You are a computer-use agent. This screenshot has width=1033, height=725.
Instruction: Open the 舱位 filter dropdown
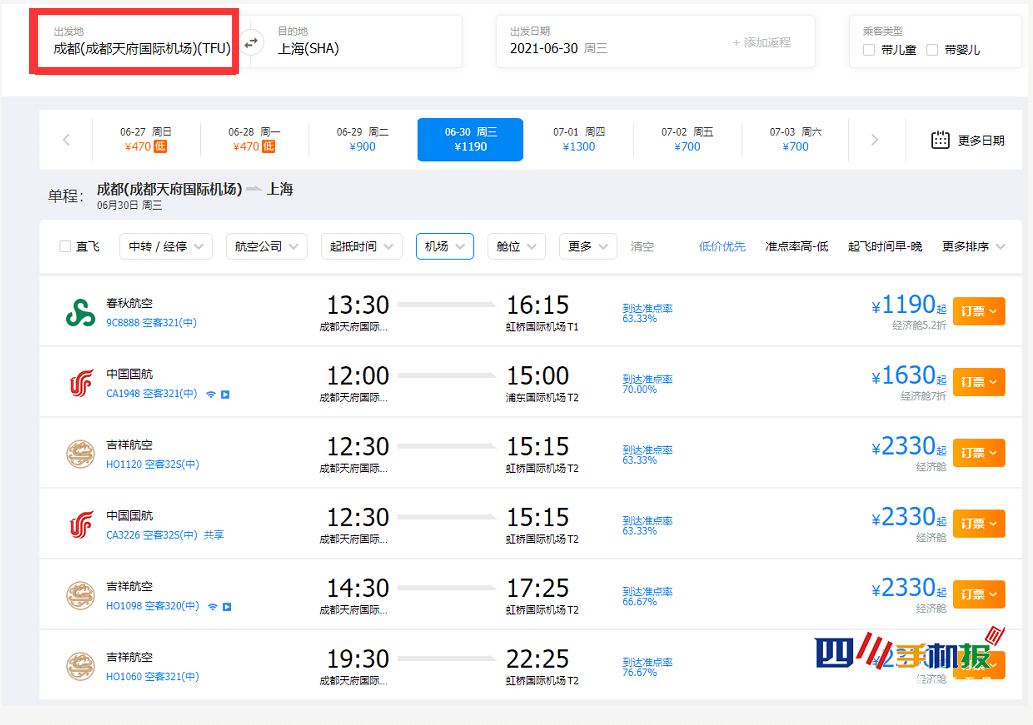516,246
